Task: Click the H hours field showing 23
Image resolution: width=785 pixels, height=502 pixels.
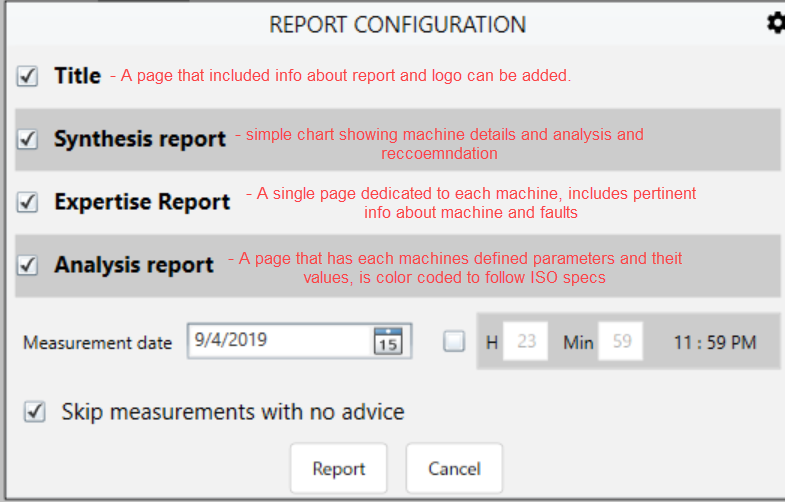Action: tap(525, 341)
